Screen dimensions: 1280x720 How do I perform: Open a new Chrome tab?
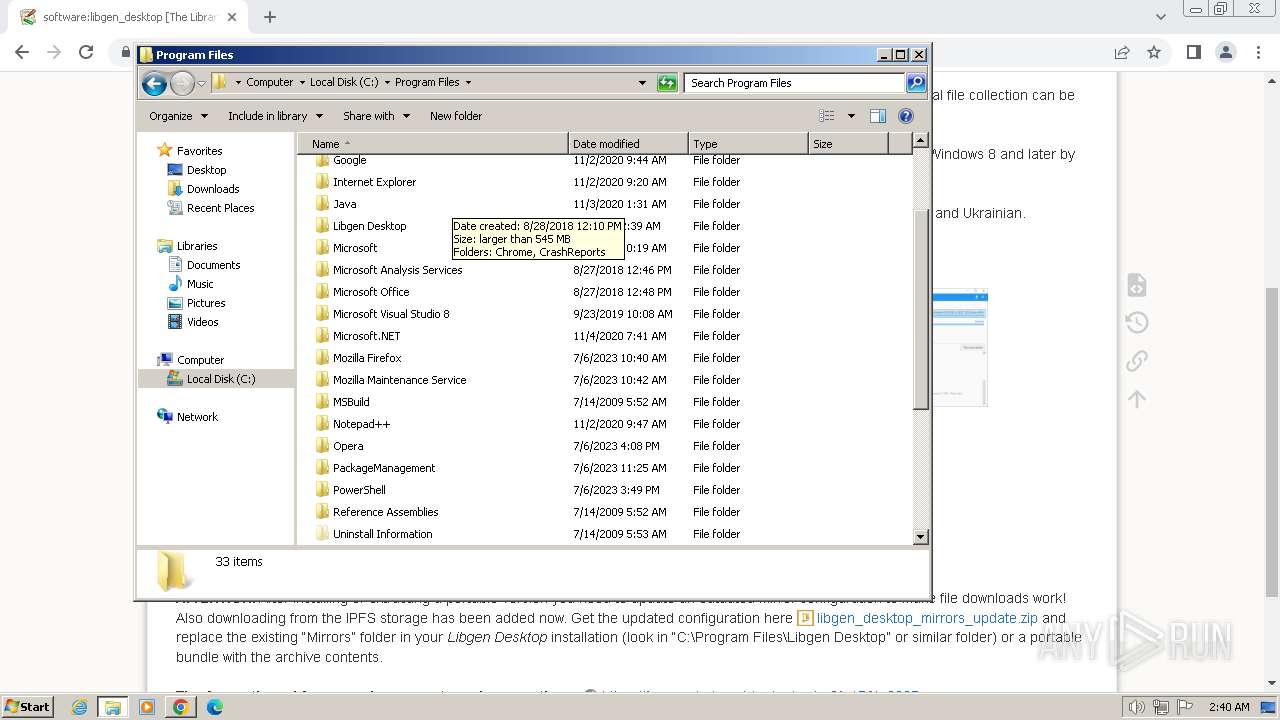coord(270,17)
